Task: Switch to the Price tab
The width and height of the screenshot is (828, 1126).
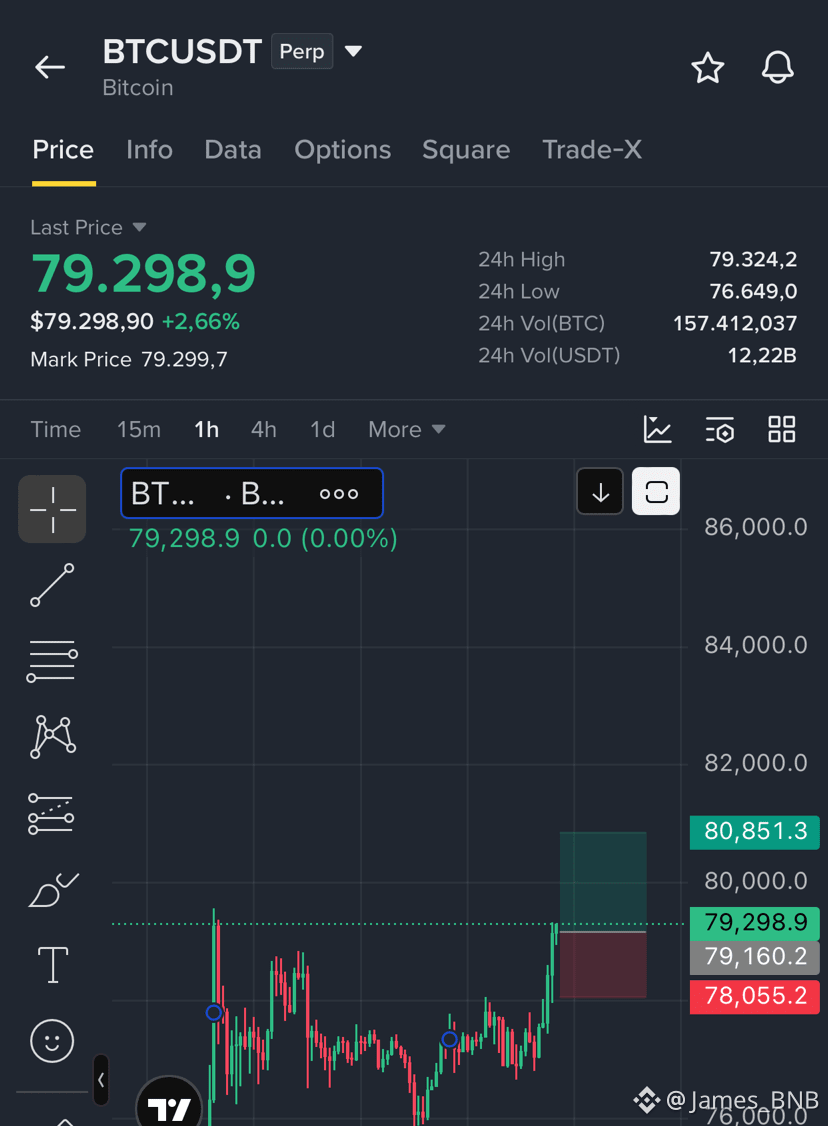Action: pyautogui.click(x=63, y=149)
